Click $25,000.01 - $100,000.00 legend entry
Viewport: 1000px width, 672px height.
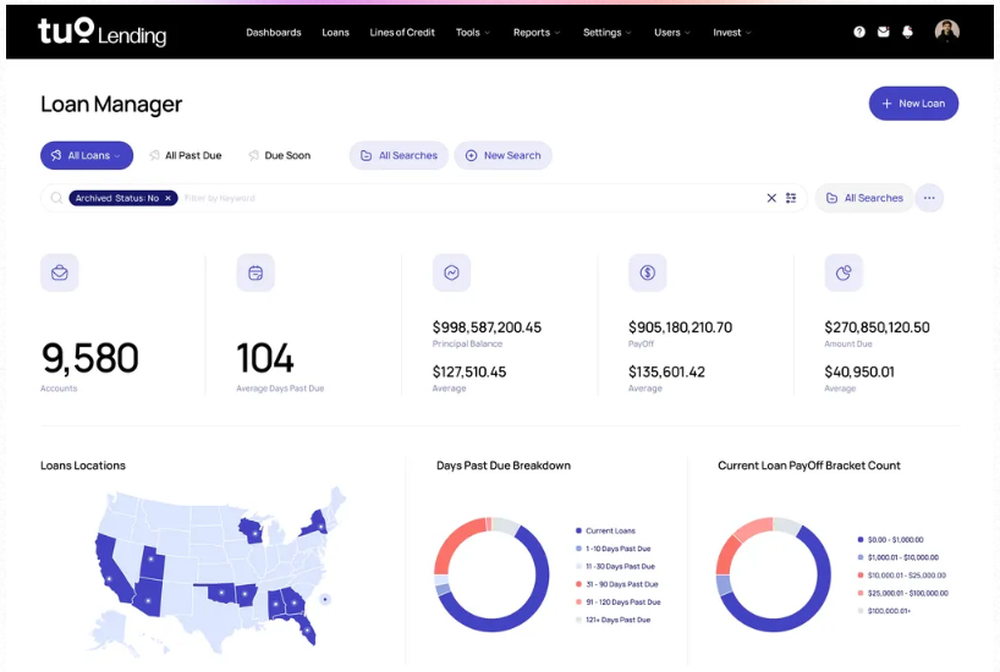pos(903,593)
